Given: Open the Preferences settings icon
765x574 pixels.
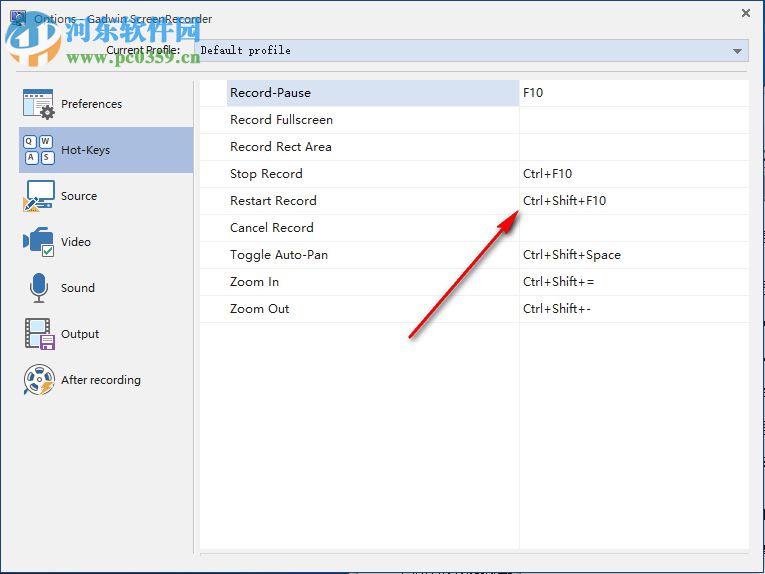Looking at the screenshot, I should (x=39, y=104).
